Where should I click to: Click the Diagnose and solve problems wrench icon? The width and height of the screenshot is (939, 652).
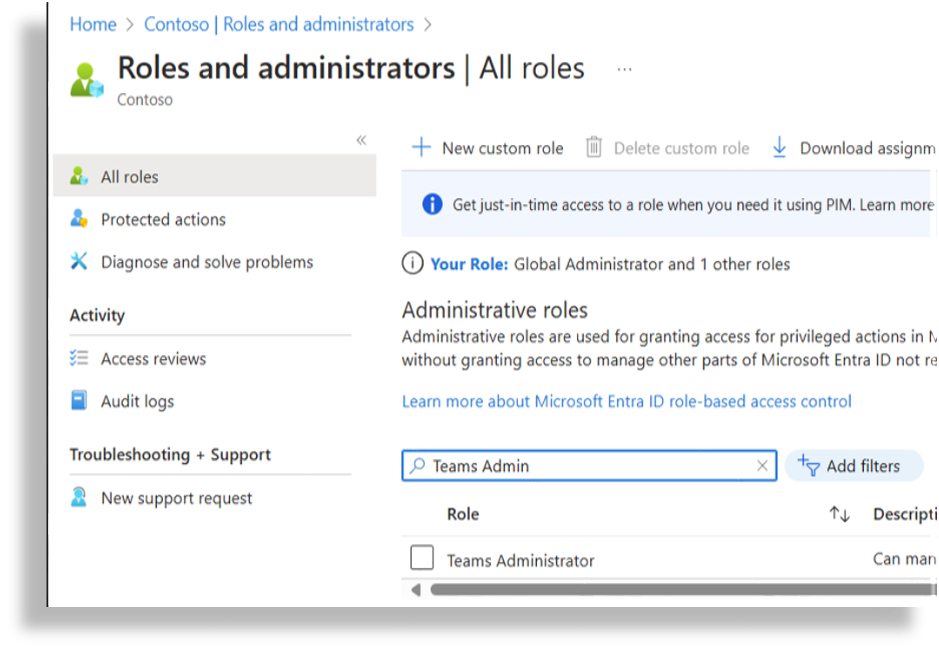point(79,262)
